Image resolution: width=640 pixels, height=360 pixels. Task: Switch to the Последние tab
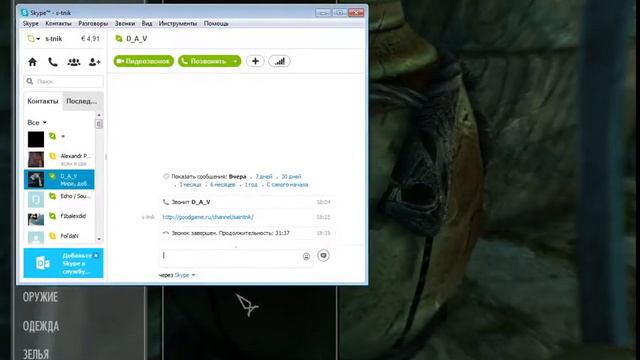coord(82,101)
